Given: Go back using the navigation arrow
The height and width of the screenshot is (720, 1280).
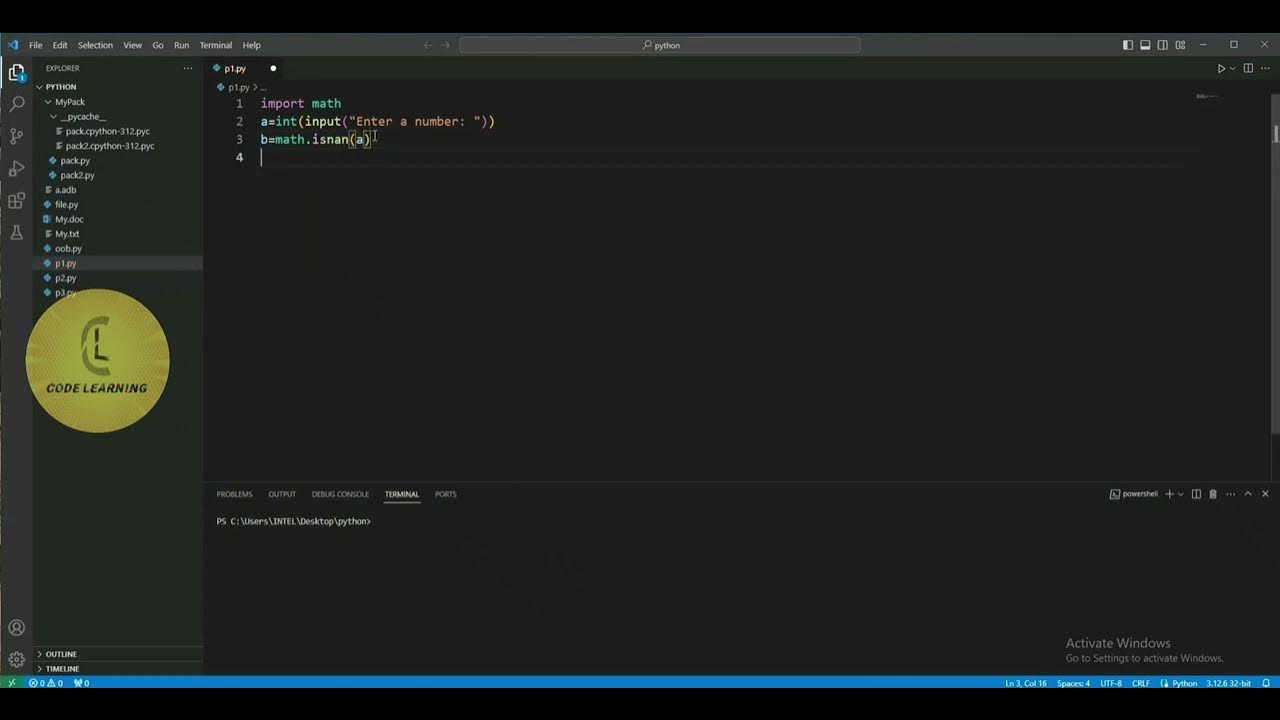Looking at the screenshot, I should click(428, 45).
